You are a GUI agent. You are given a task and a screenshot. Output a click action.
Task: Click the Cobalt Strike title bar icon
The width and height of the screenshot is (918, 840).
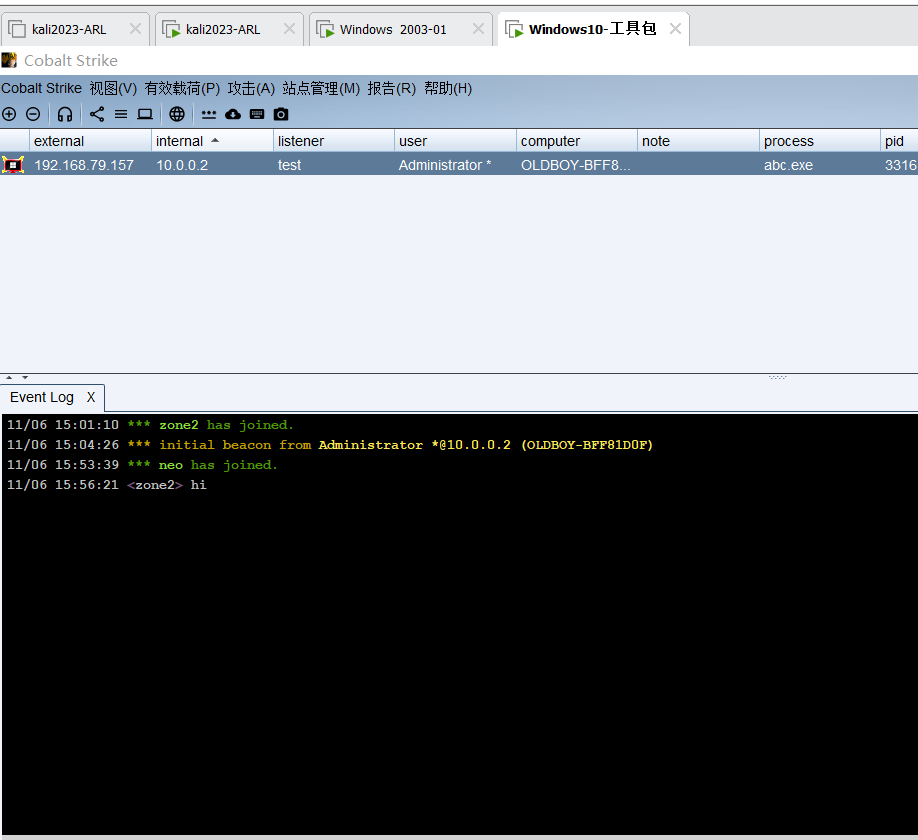9,60
